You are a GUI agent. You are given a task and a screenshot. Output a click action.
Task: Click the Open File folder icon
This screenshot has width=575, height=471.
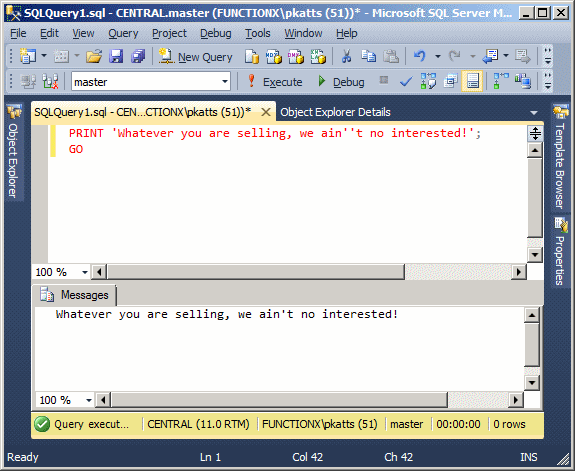click(94, 56)
